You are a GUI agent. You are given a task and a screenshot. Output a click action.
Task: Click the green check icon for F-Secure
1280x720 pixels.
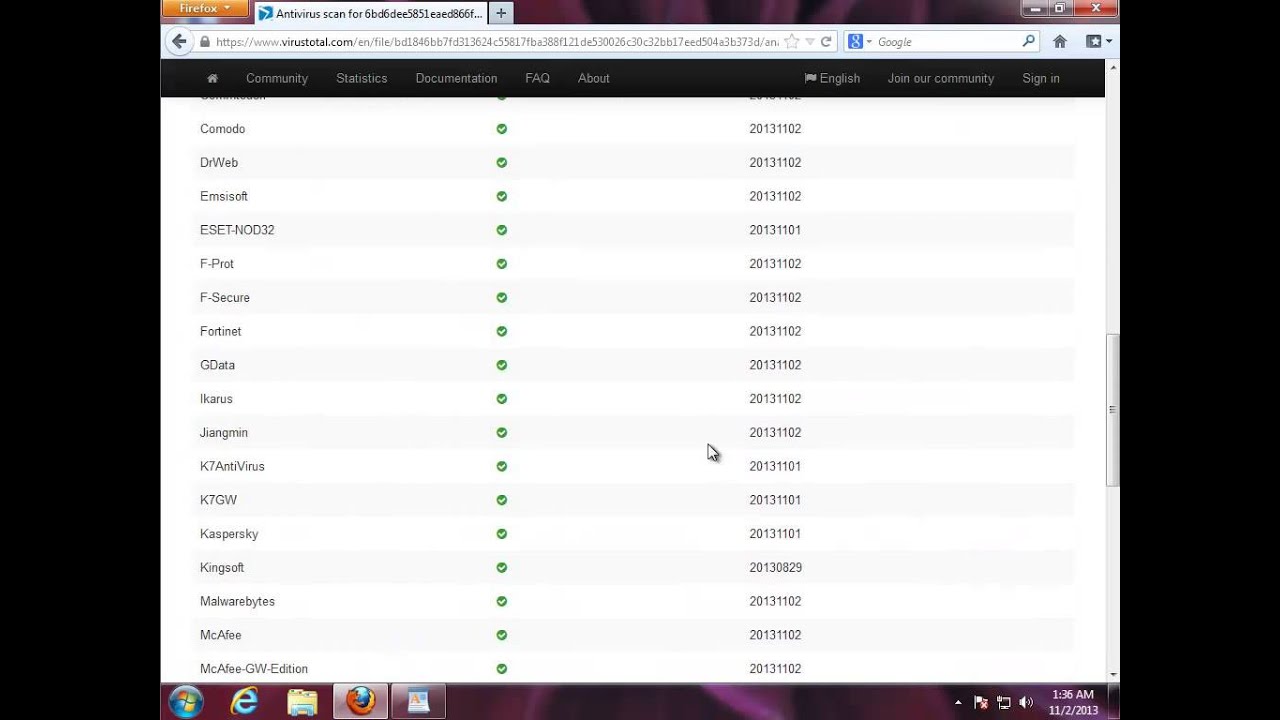(x=502, y=297)
